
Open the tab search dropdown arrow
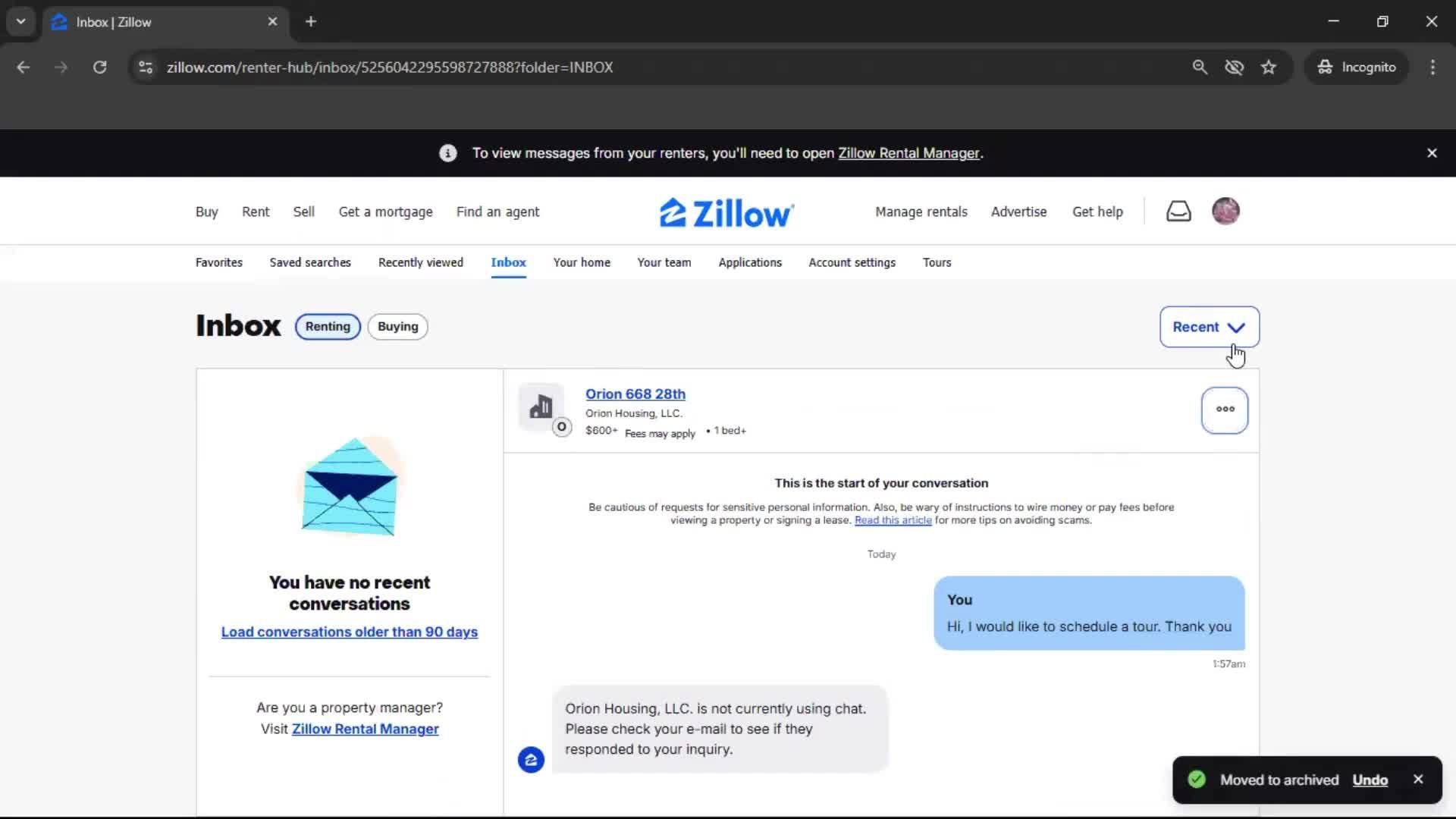coord(20,22)
